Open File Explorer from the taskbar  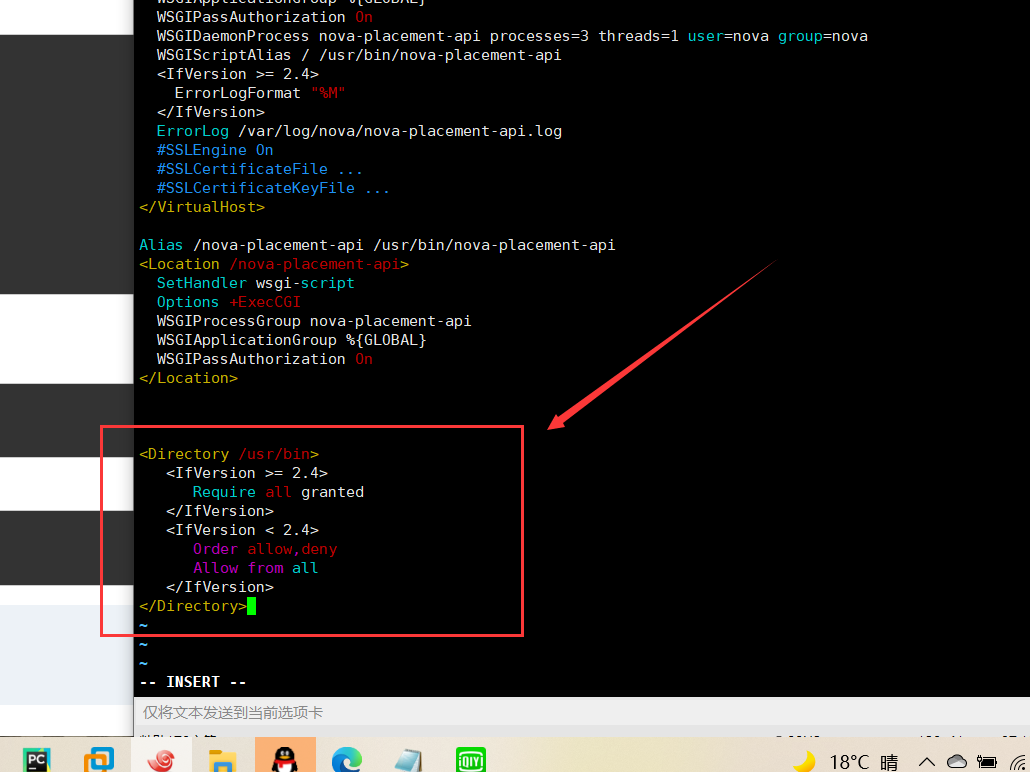tap(223, 761)
